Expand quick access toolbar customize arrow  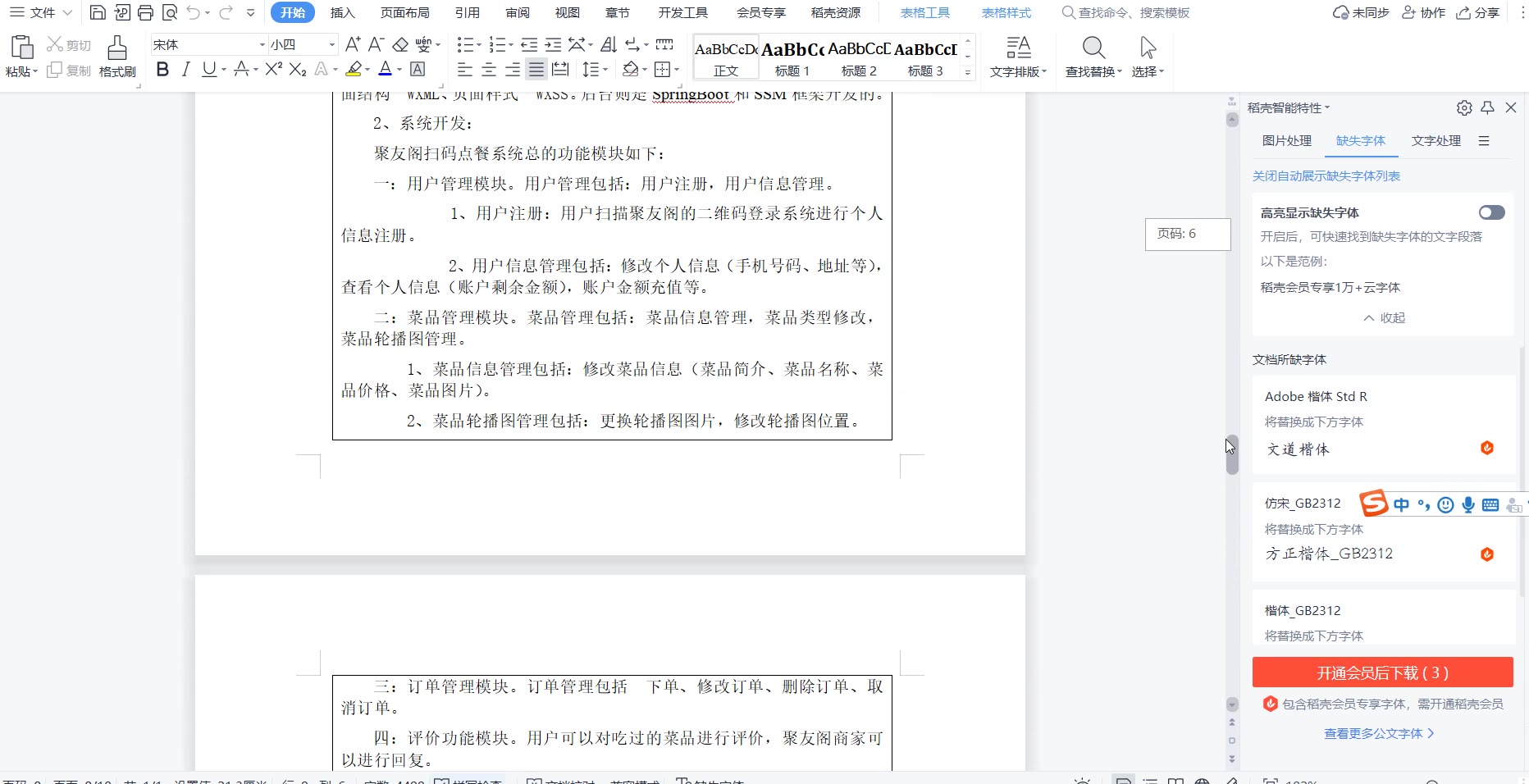tap(250, 12)
